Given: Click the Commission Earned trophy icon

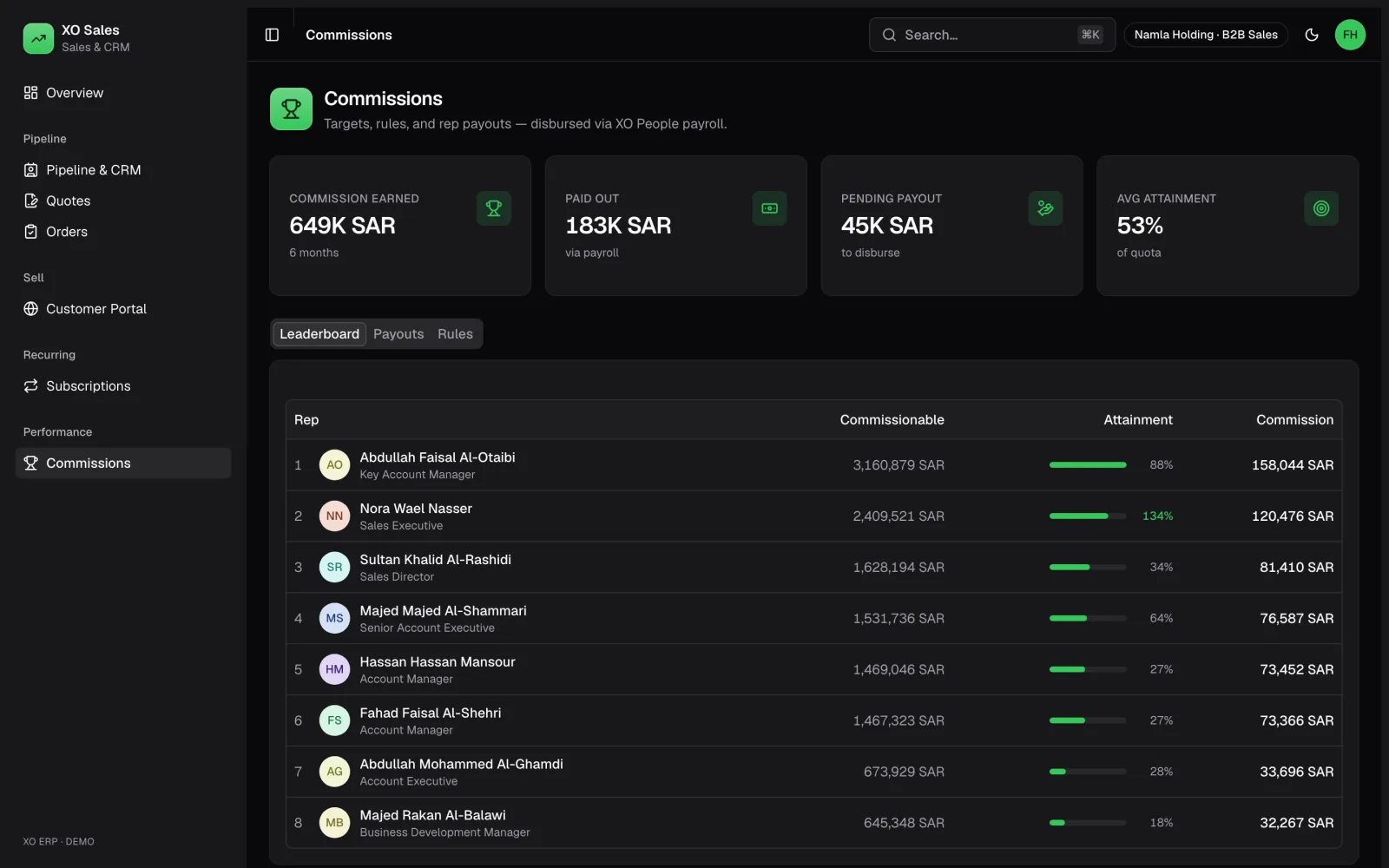Looking at the screenshot, I should tap(493, 208).
